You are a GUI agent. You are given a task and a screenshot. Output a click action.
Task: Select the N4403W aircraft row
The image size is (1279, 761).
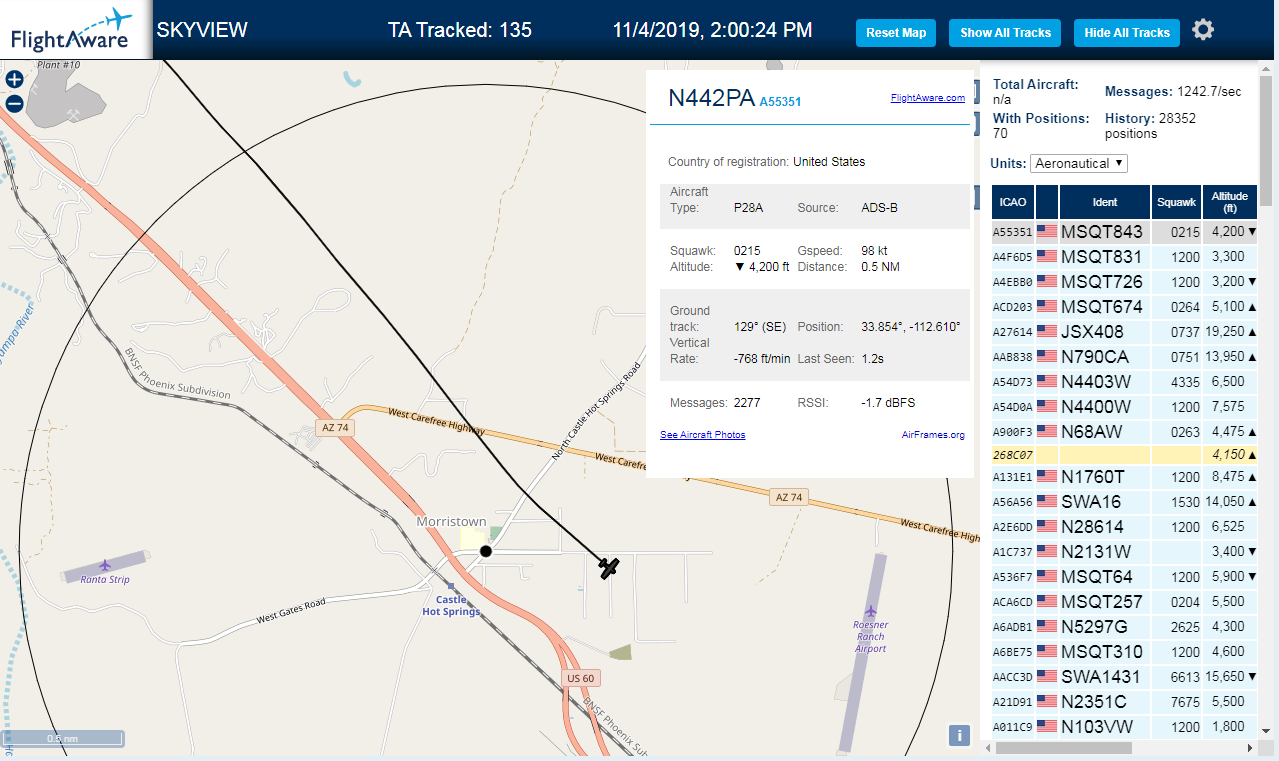pos(1124,382)
